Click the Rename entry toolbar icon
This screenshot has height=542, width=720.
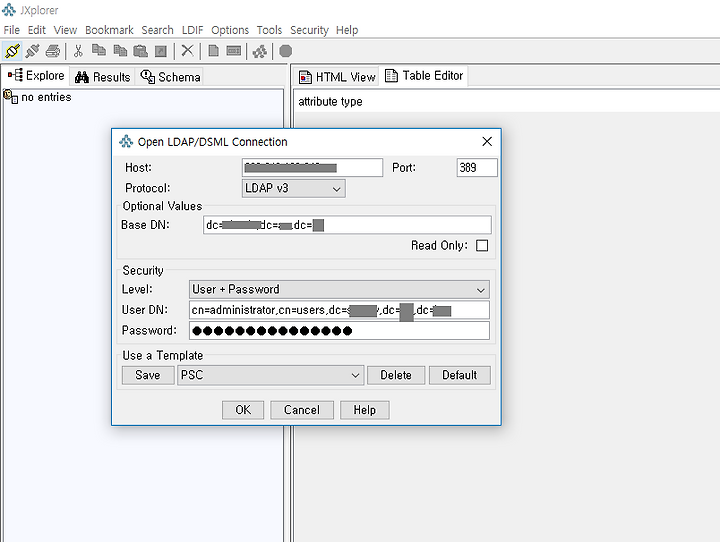(x=234, y=51)
